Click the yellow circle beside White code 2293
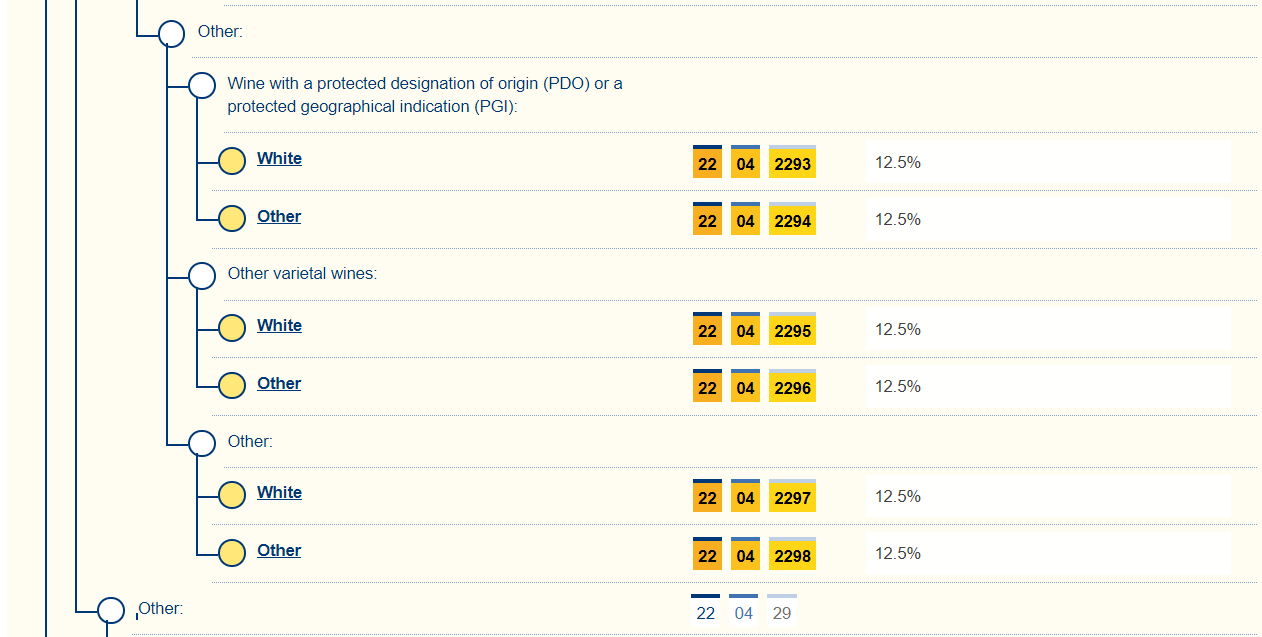Image resolution: width=1262 pixels, height=637 pixels. (232, 161)
